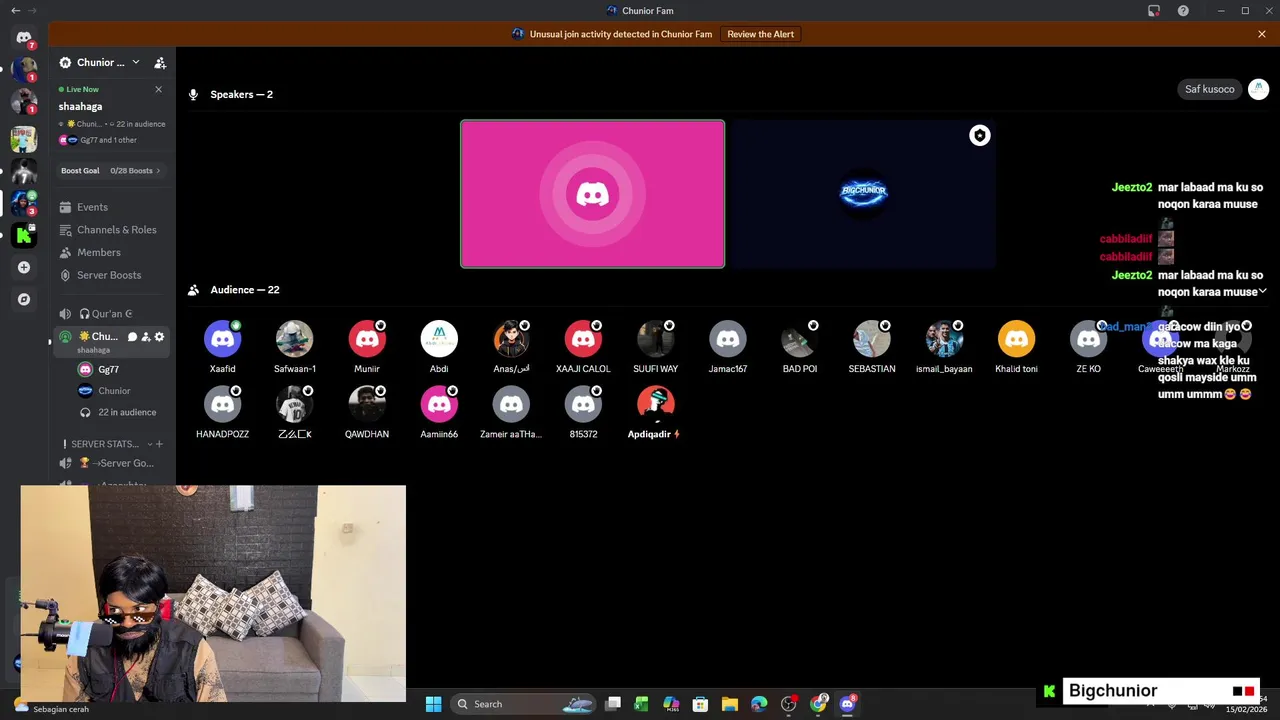Open the Discover servers compass icon
This screenshot has height=720, width=1280.
[24, 299]
